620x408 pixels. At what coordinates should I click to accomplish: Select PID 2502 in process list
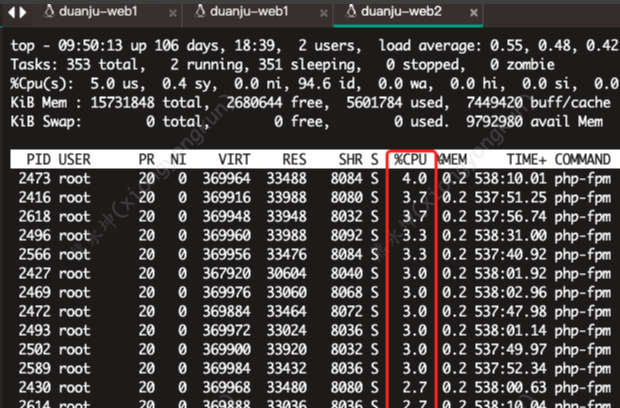pos(34,349)
